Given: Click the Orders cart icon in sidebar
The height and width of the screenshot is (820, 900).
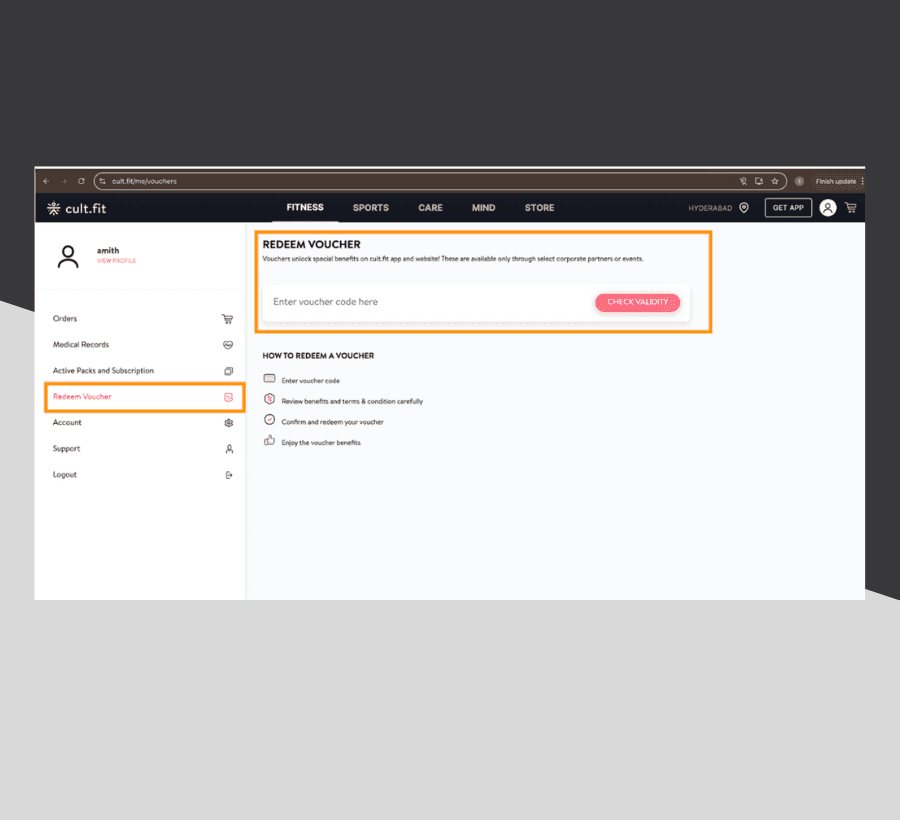Looking at the screenshot, I should [x=227, y=319].
